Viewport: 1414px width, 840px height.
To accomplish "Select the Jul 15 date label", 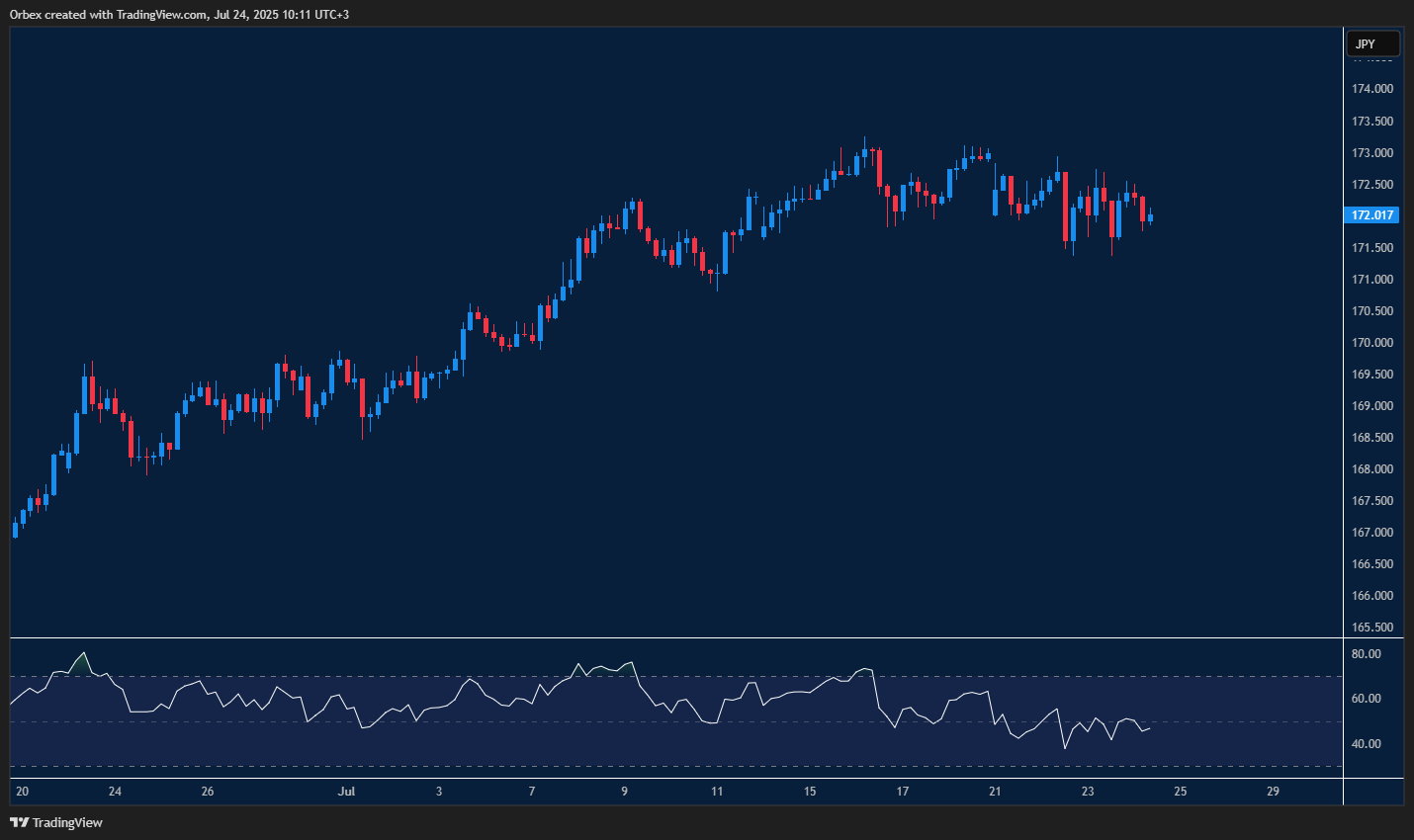I will click(x=810, y=792).
